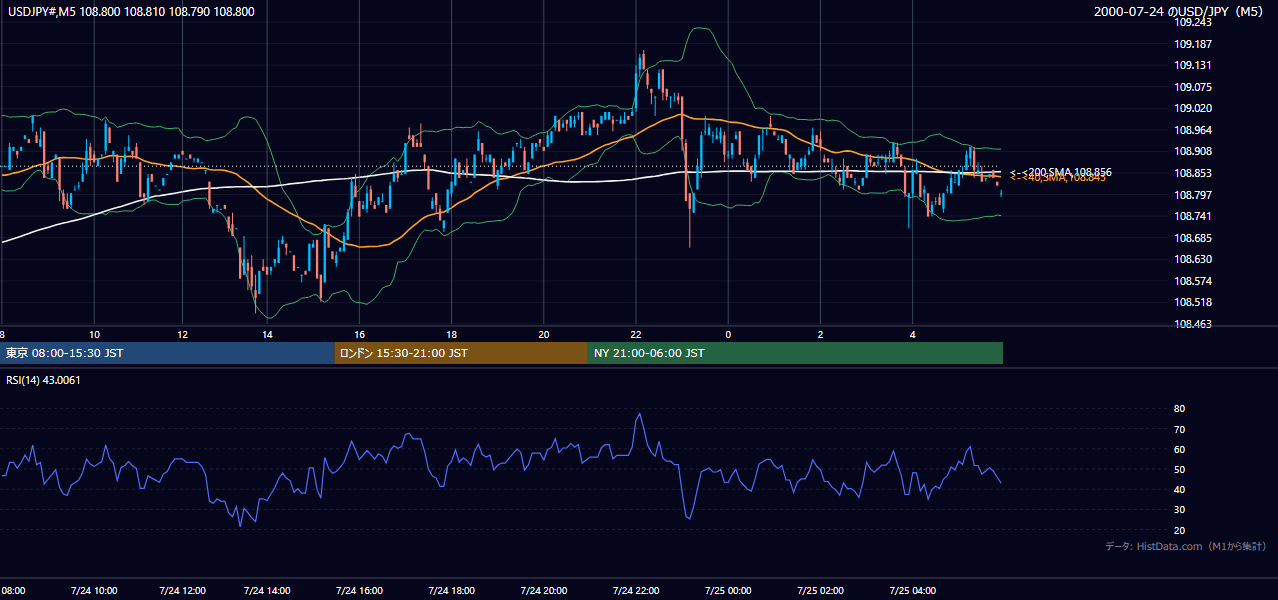
Task: Click the 7/25 00:00 bottom time label
Action: (728, 591)
